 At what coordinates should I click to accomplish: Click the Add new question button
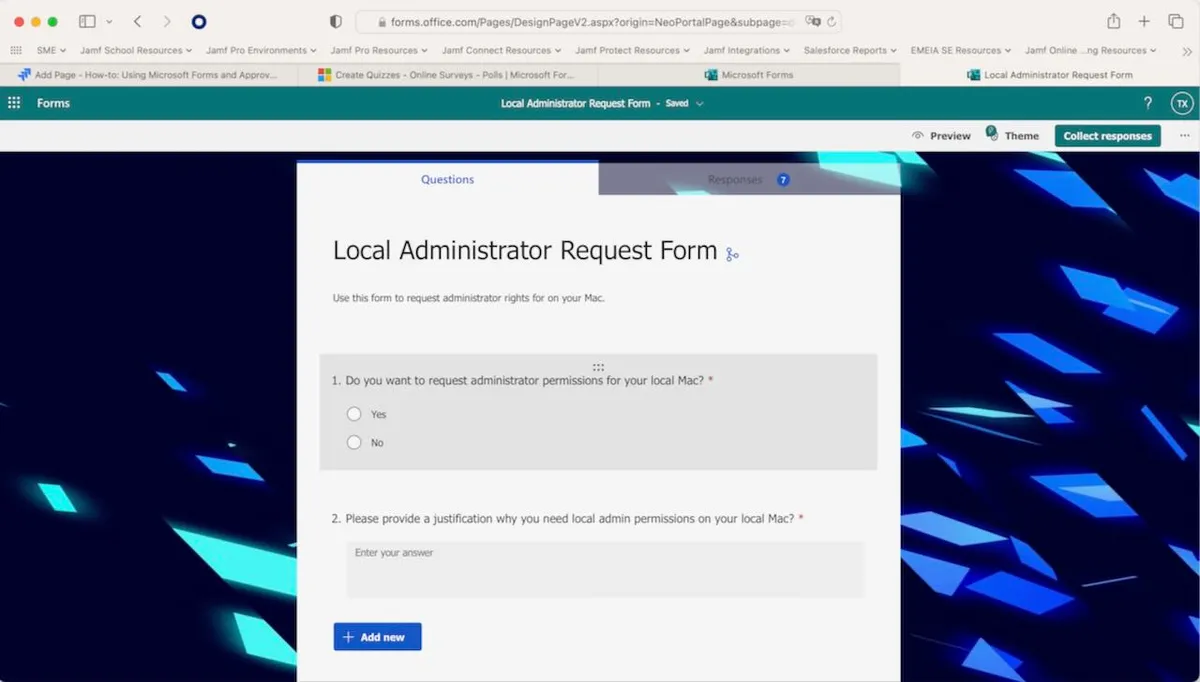pyautogui.click(x=377, y=636)
